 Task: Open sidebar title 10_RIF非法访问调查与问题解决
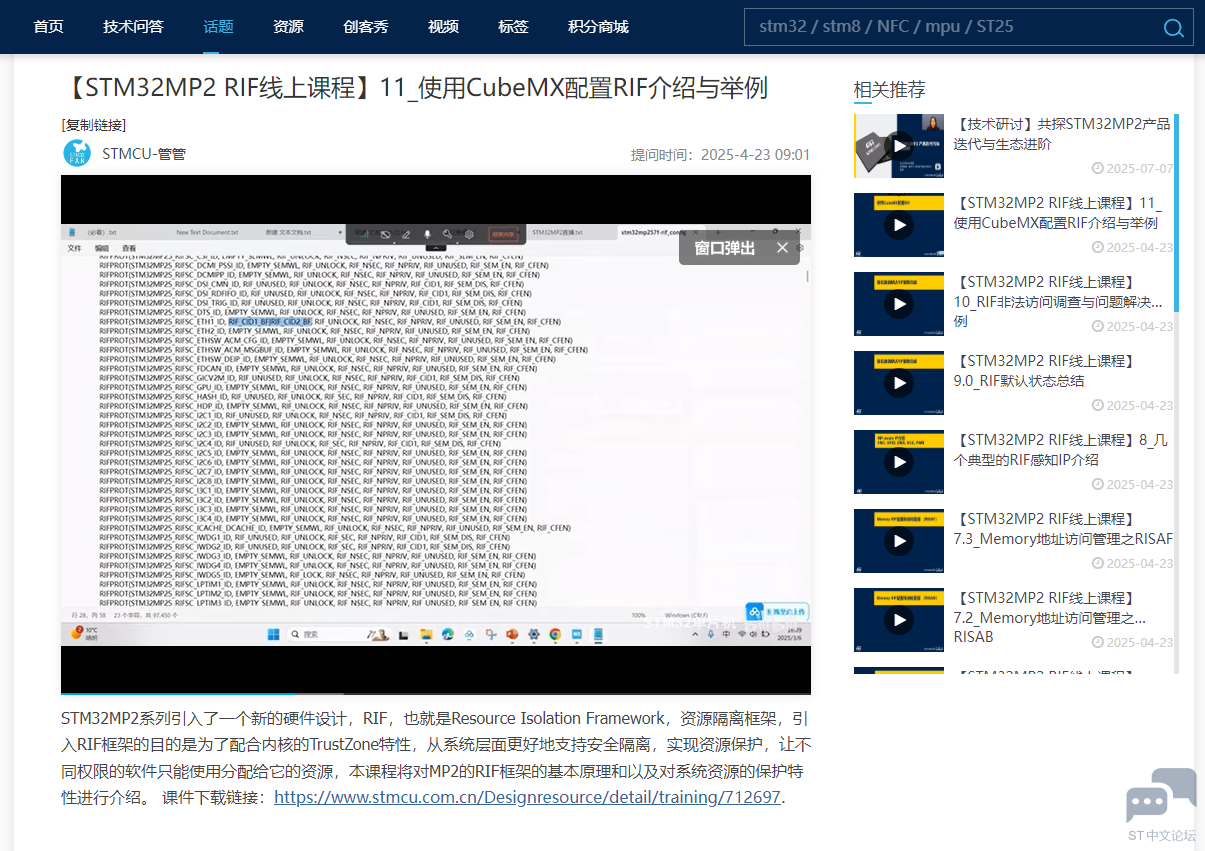[x=1059, y=302]
